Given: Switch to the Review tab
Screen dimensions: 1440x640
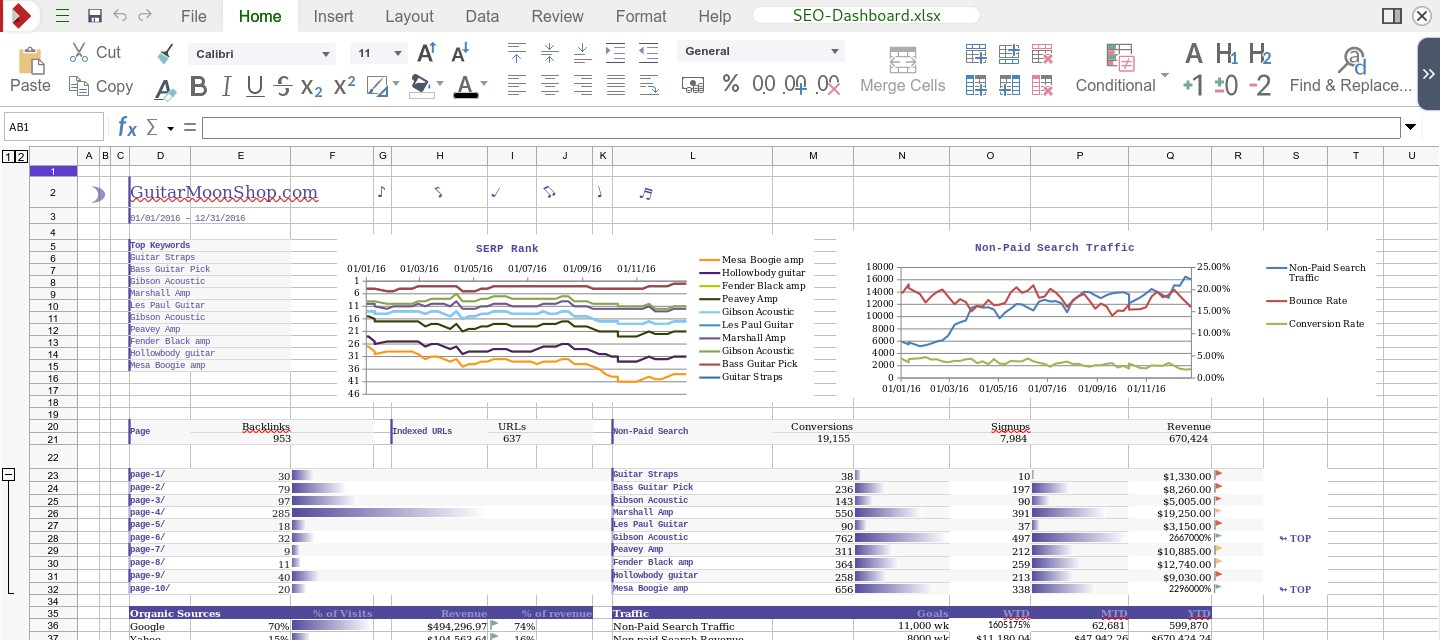Looking at the screenshot, I should pyautogui.click(x=558, y=16).
